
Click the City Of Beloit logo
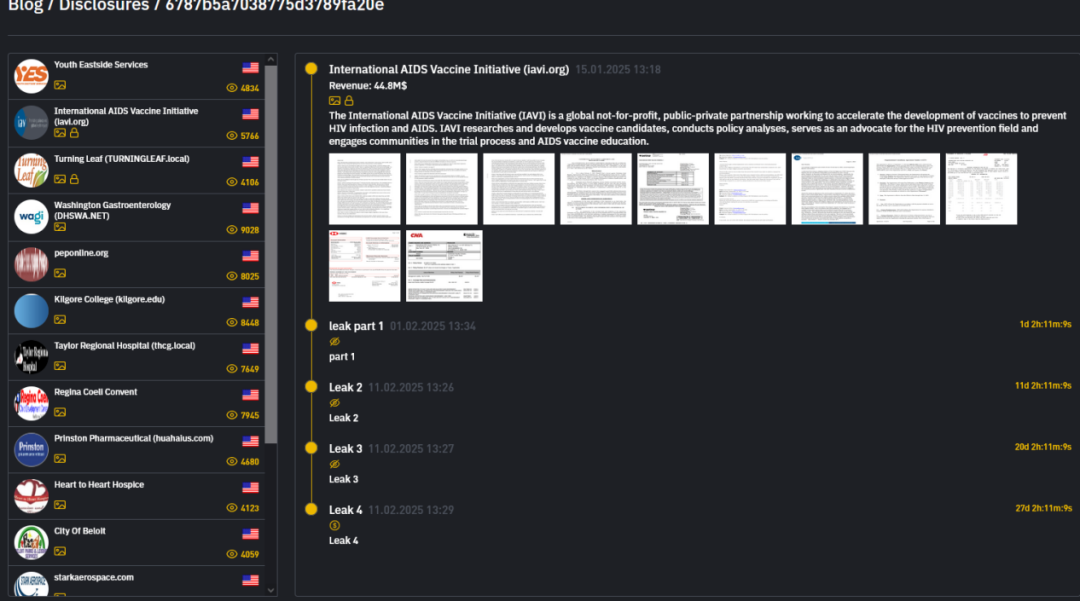pyautogui.click(x=31, y=542)
